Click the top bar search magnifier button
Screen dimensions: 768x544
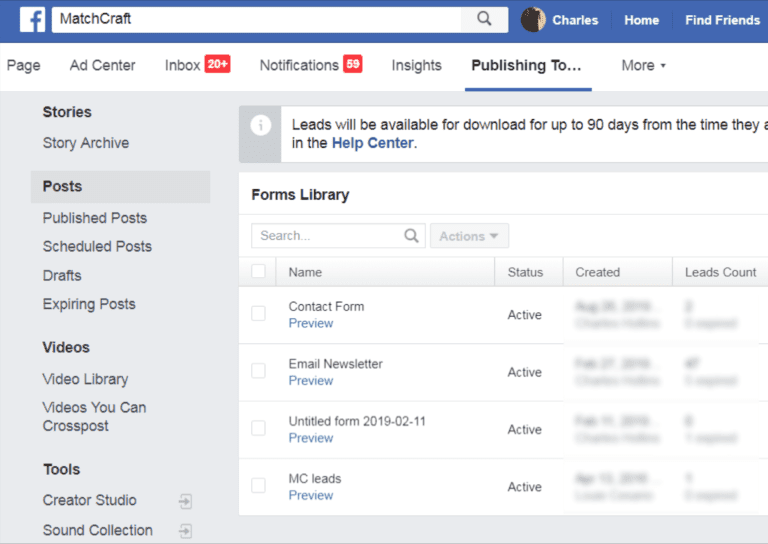pos(484,19)
